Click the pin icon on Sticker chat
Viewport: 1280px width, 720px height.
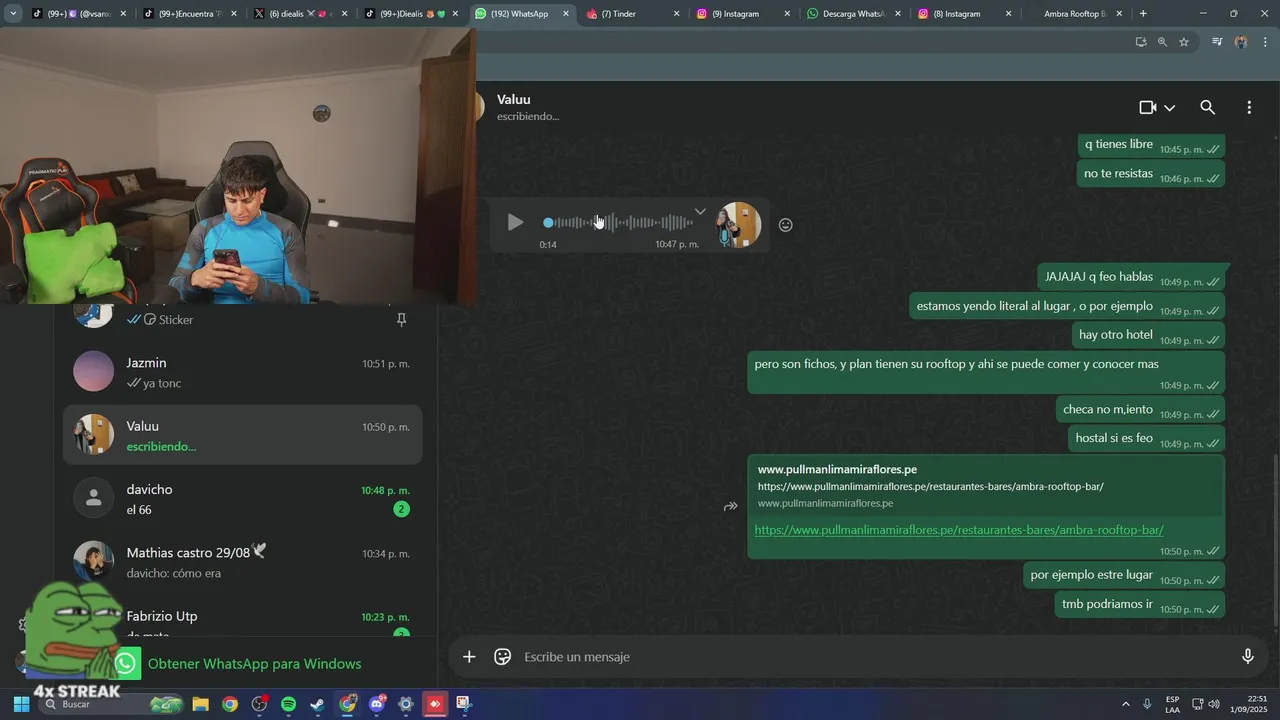(402, 320)
